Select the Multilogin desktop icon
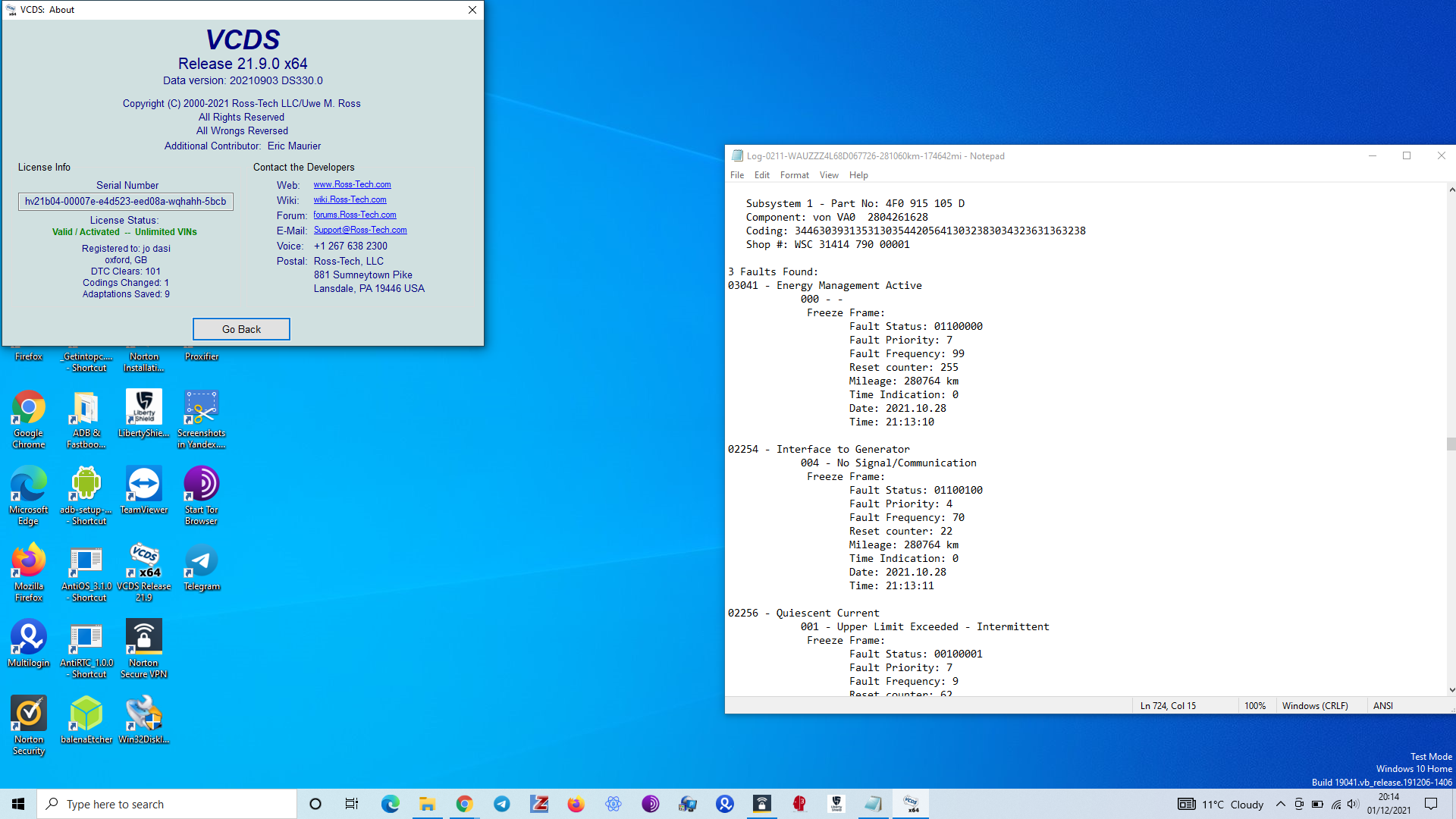Viewport: 1456px width, 819px height. coord(29,645)
